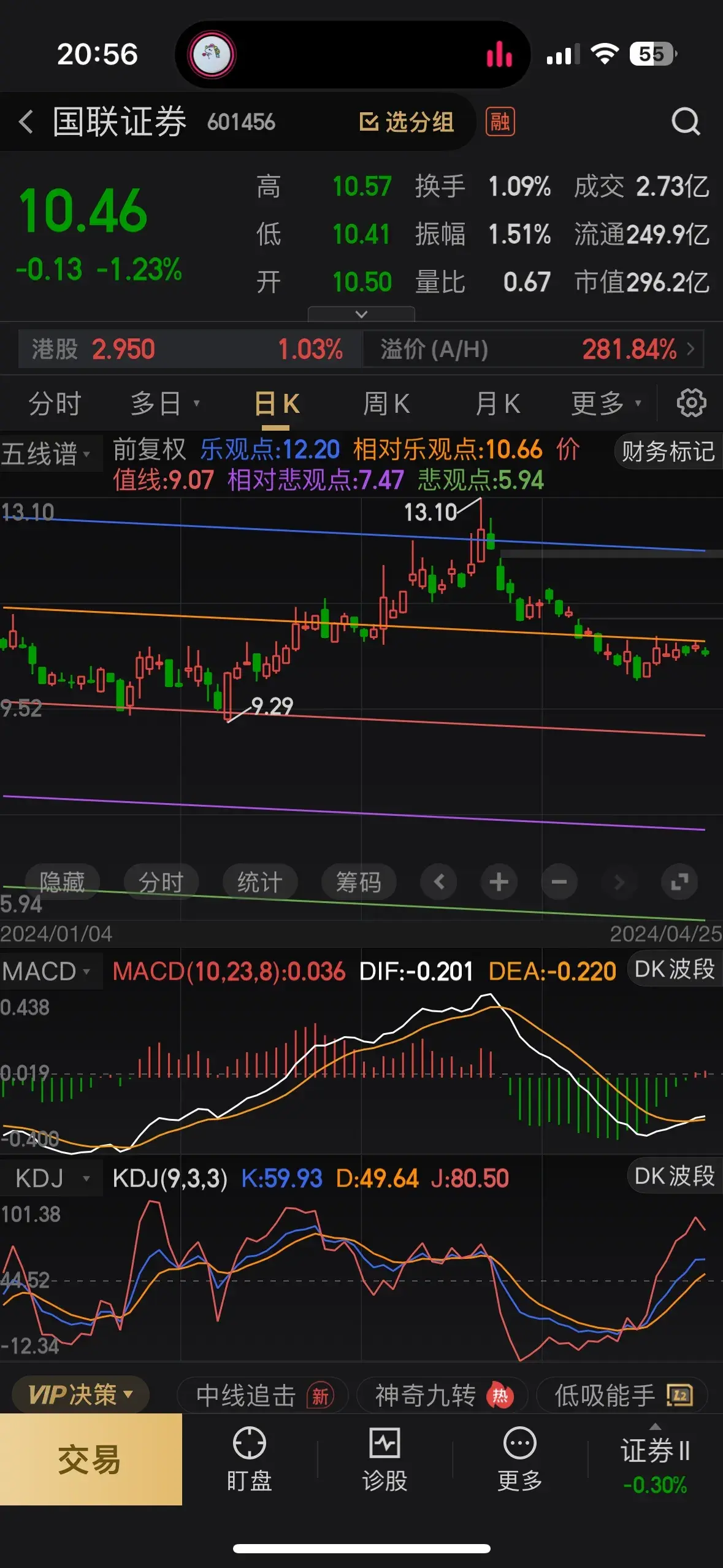Open 更多 bottom bar icon

click(x=520, y=1459)
